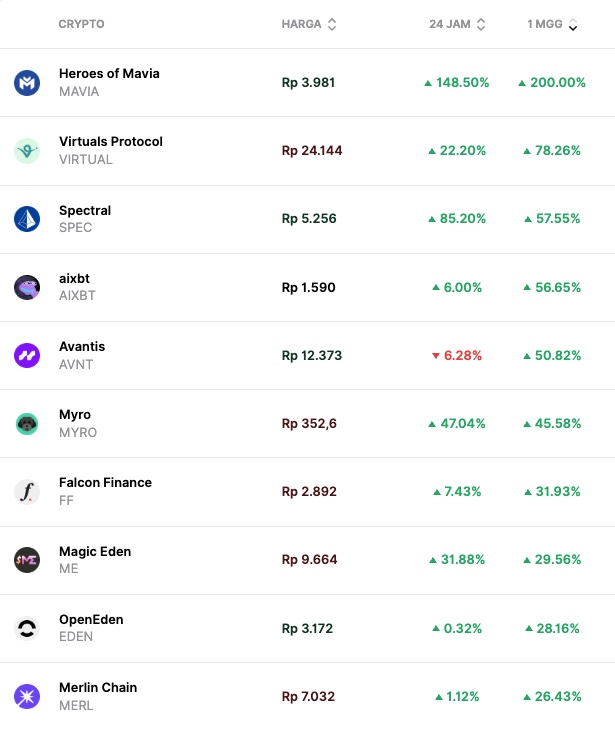
Task: Open the Virtuals Protocol name link
Action: click(110, 142)
